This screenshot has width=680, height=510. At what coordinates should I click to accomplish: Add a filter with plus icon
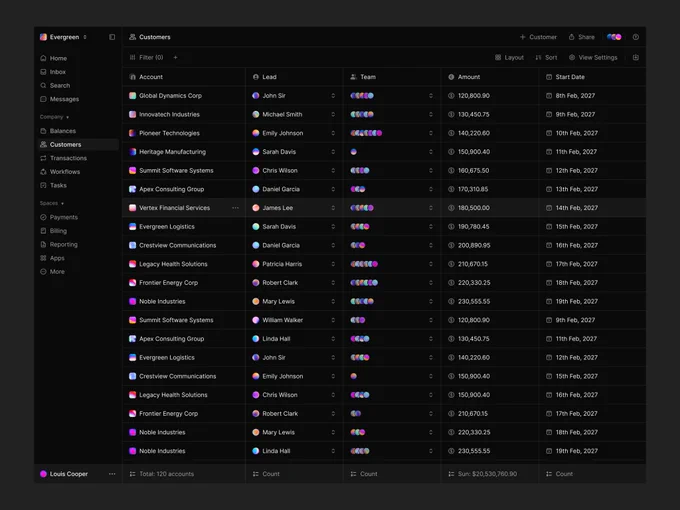tap(175, 57)
